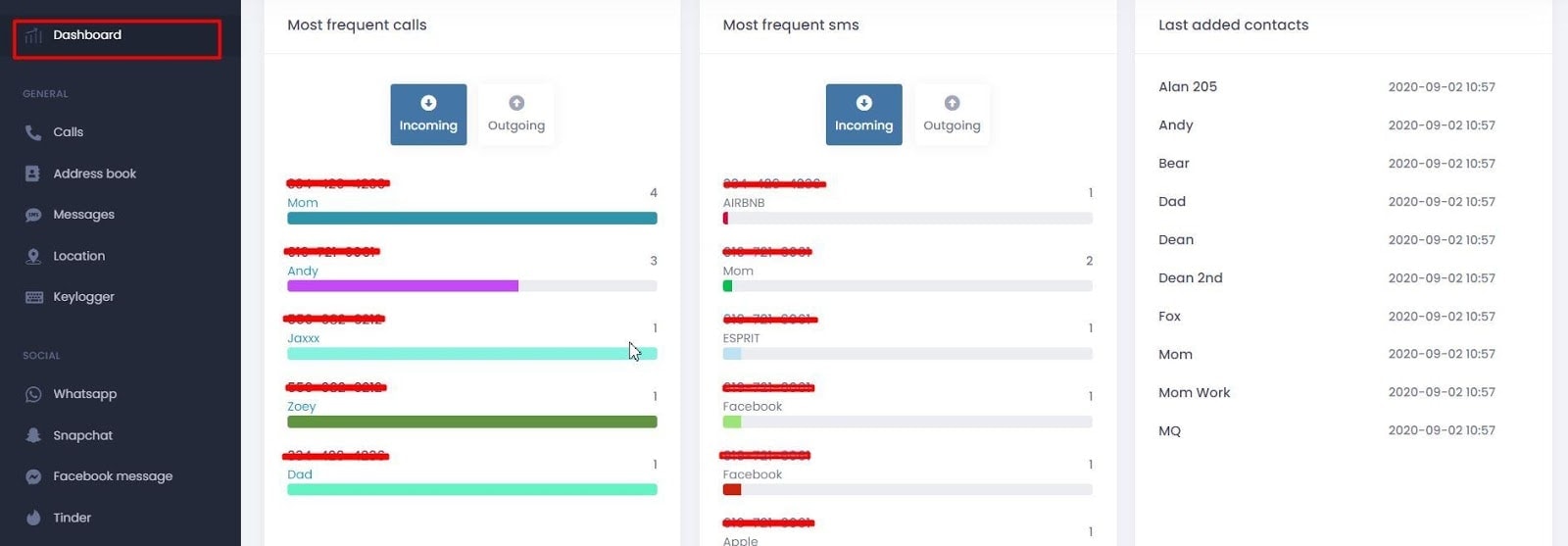The image size is (1568, 546).
Task: Select Location in the sidebar
Action: [78, 256]
